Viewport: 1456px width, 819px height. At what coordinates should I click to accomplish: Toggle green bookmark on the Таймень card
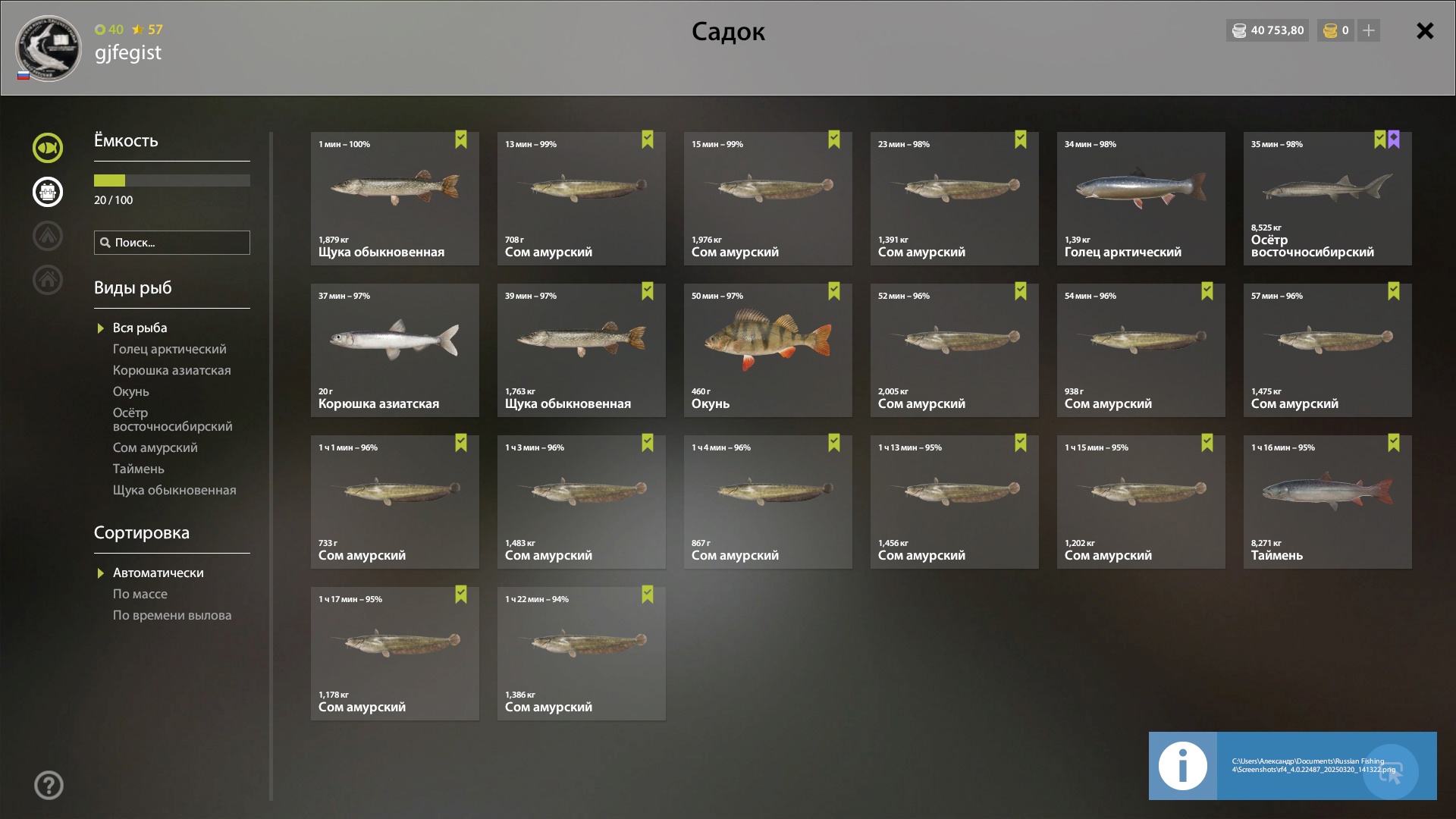(1394, 443)
